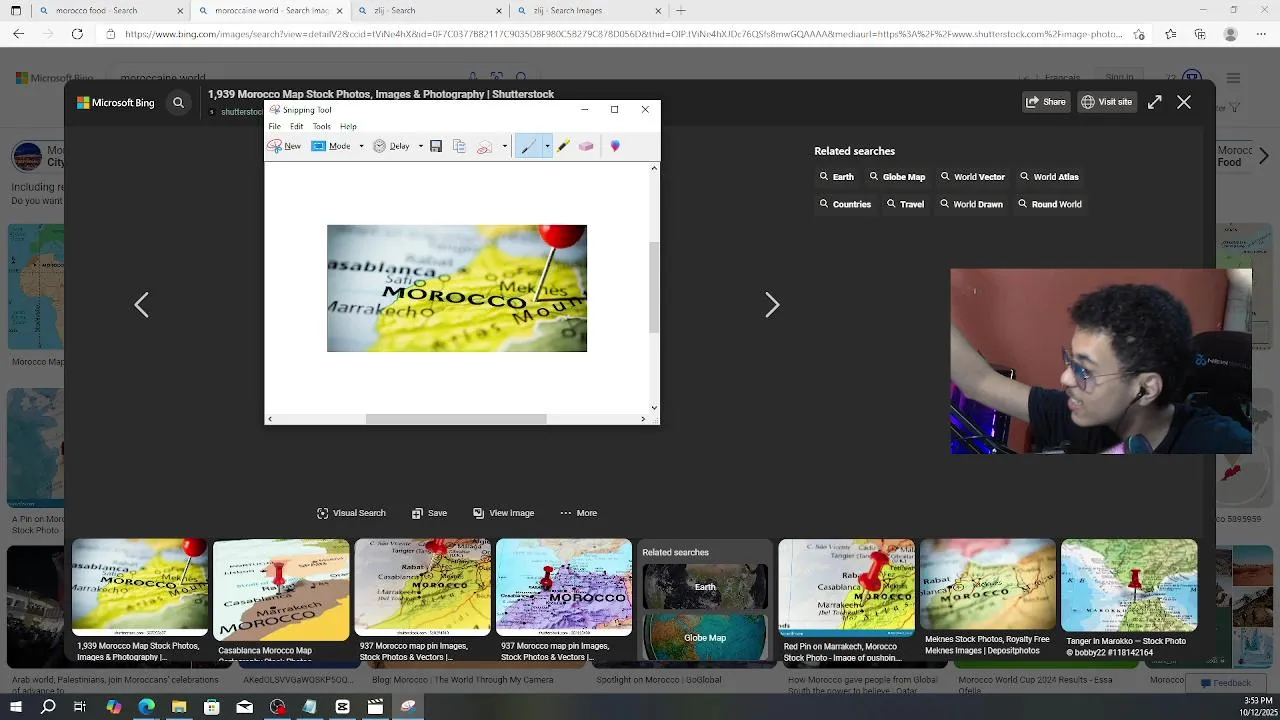This screenshot has width=1280, height=720.
Task: Click the Visit site button
Action: click(x=1107, y=102)
